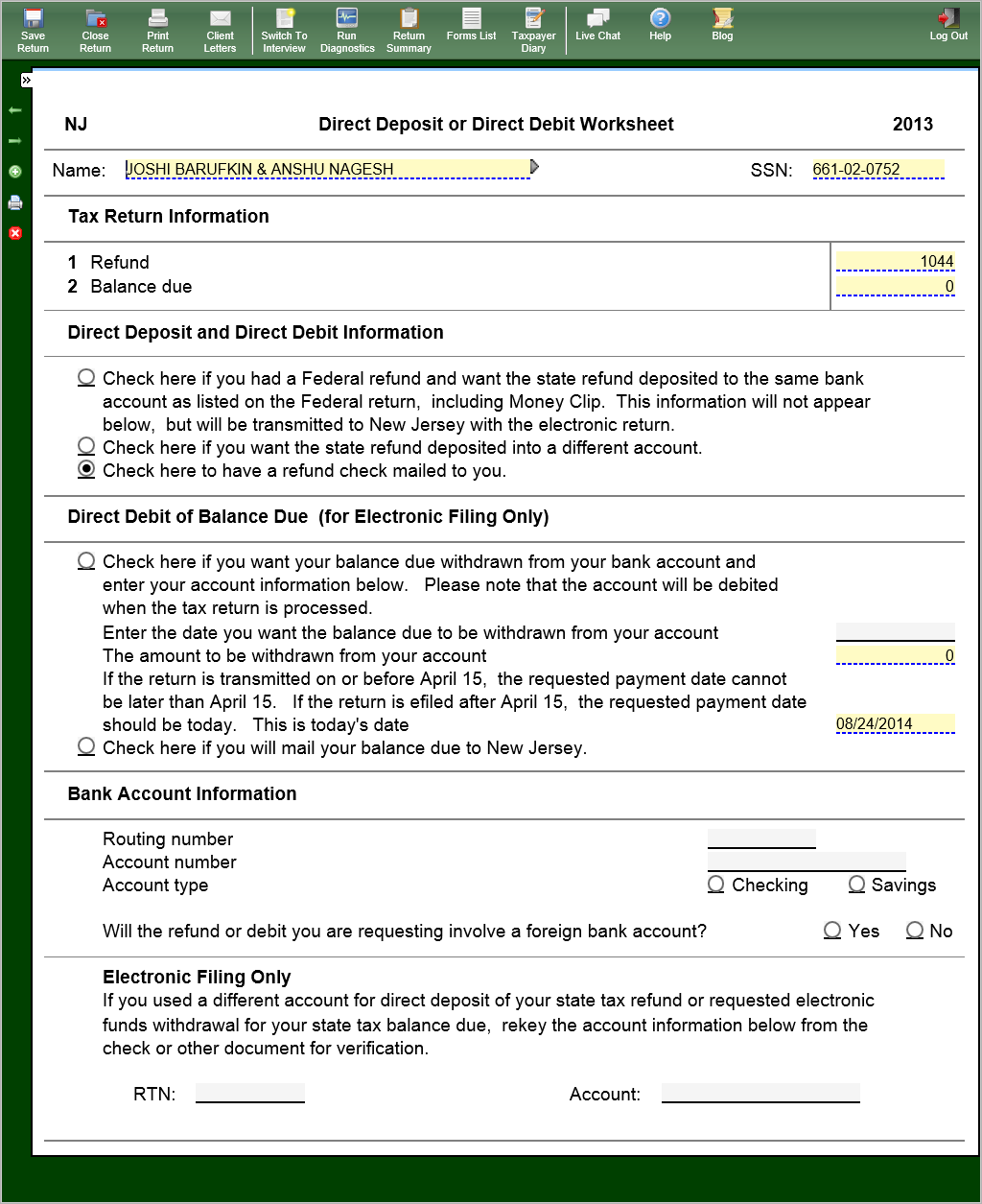Image resolution: width=982 pixels, height=1204 pixels.
Task: Run Diagnostics on the return
Action: [x=347, y=30]
